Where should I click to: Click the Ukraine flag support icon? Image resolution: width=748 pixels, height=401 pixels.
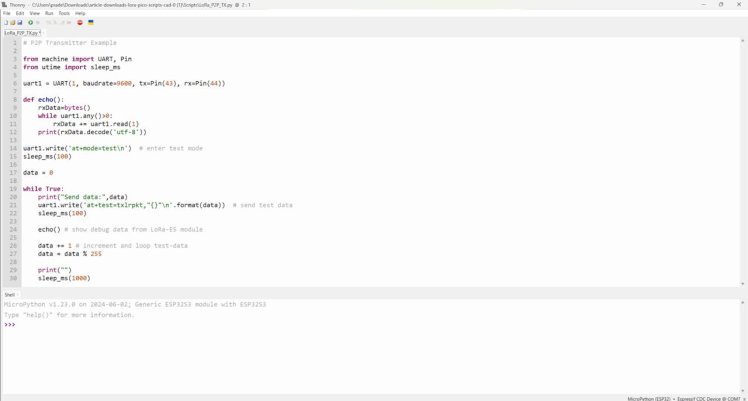point(91,22)
